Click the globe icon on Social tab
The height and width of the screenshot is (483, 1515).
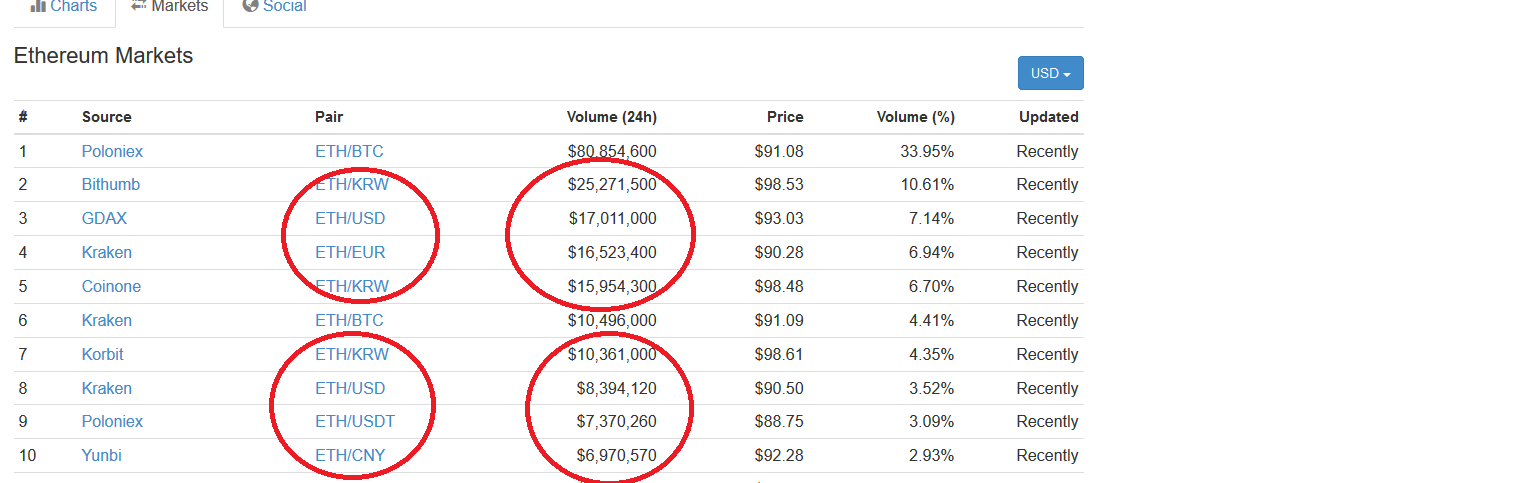coord(250,6)
